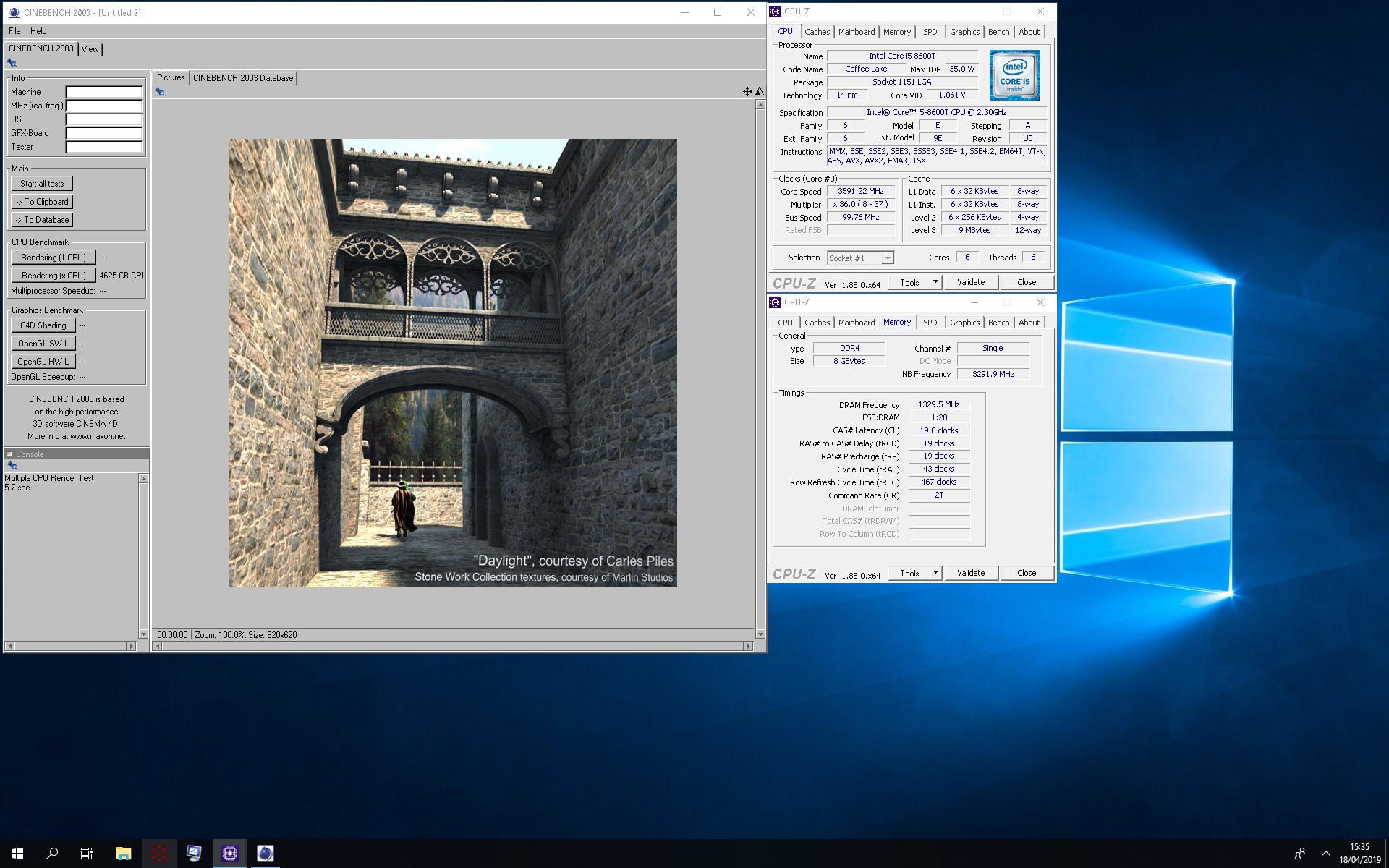
Task: Run Rendering (1 CPU) benchmark
Action: click(x=54, y=258)
